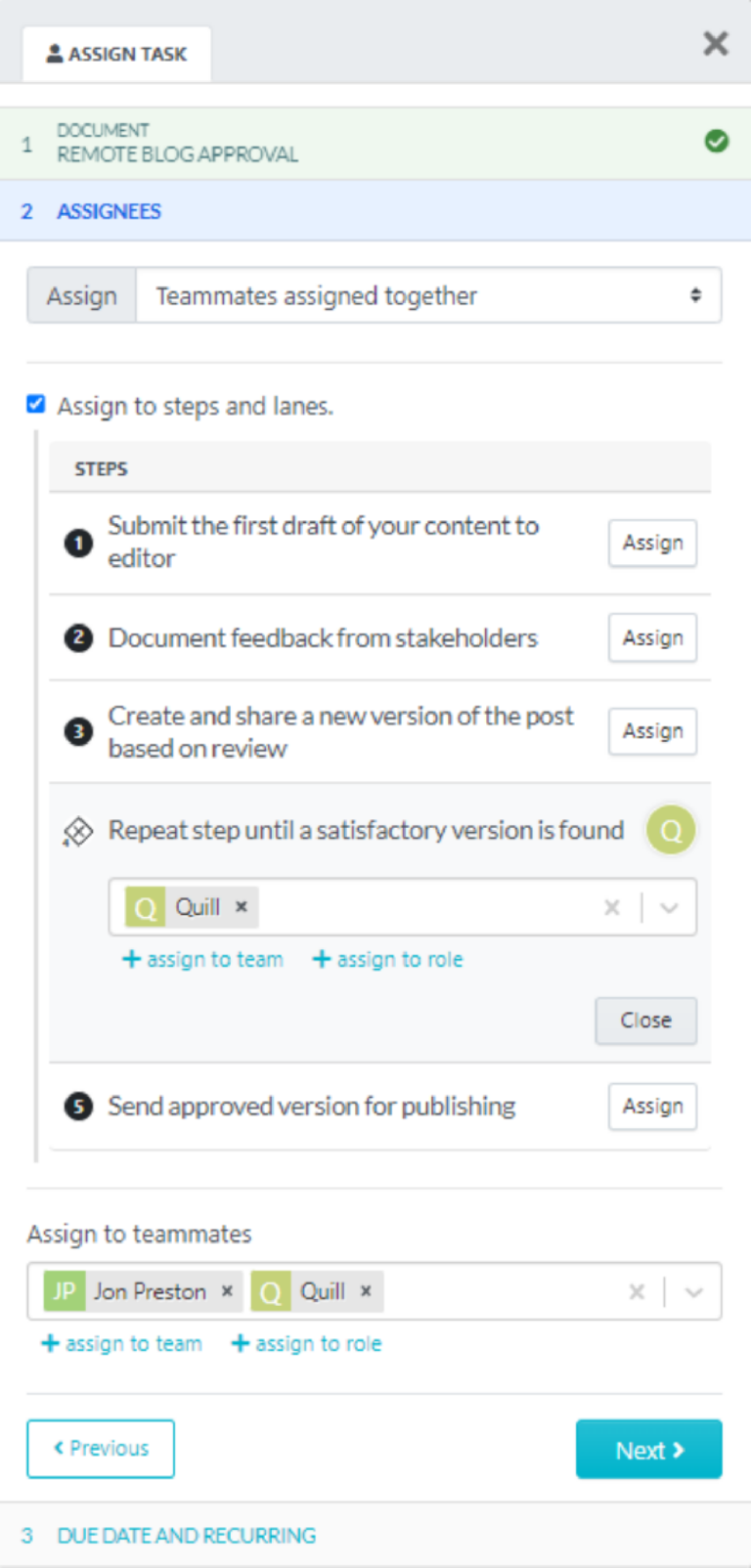Click the step 3 numbered circle
Image resolution: width=751 pixels, height=1568 pixels.
(x=77, y=731)
